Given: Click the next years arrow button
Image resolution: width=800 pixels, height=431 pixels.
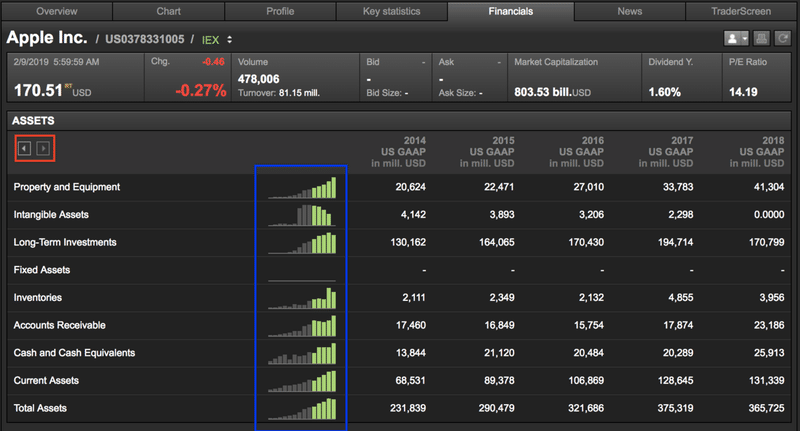Looking at the screenshot, I should [43, 148].
